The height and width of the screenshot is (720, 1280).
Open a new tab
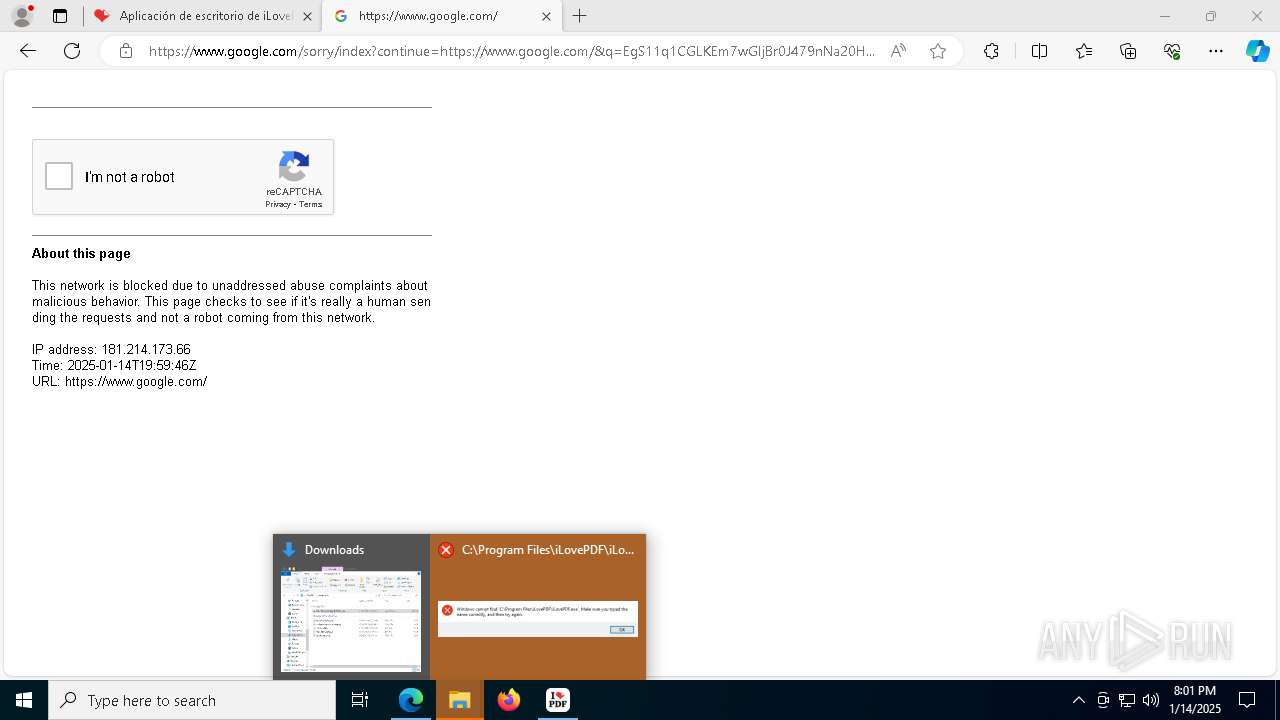tap(580, 16)
